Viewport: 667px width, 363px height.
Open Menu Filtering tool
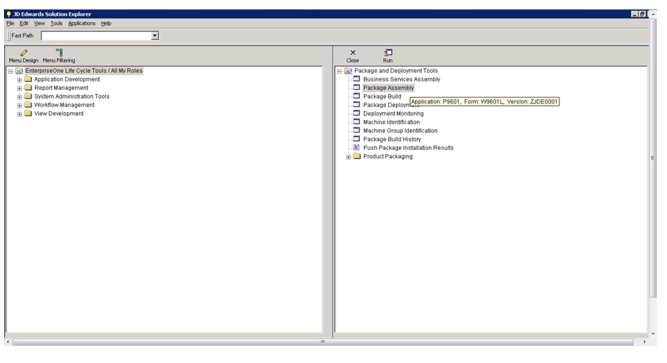click(x=59, y=56)
